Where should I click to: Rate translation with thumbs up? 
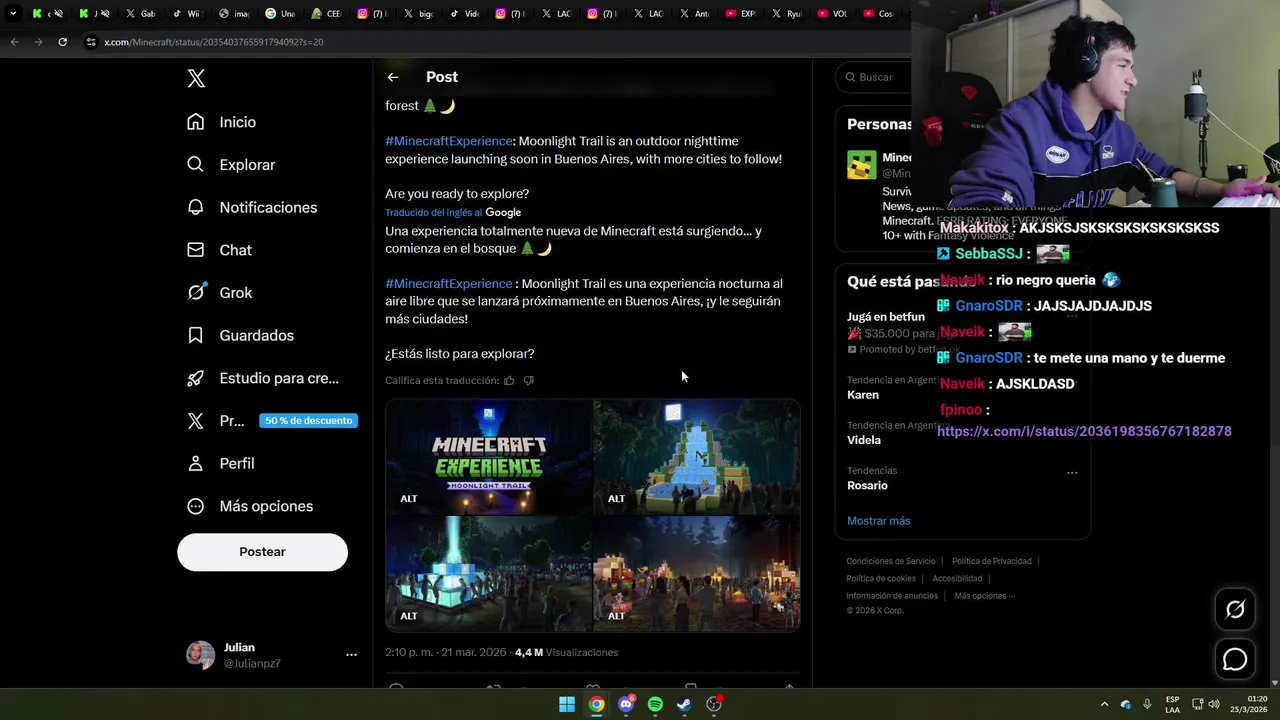509,380
